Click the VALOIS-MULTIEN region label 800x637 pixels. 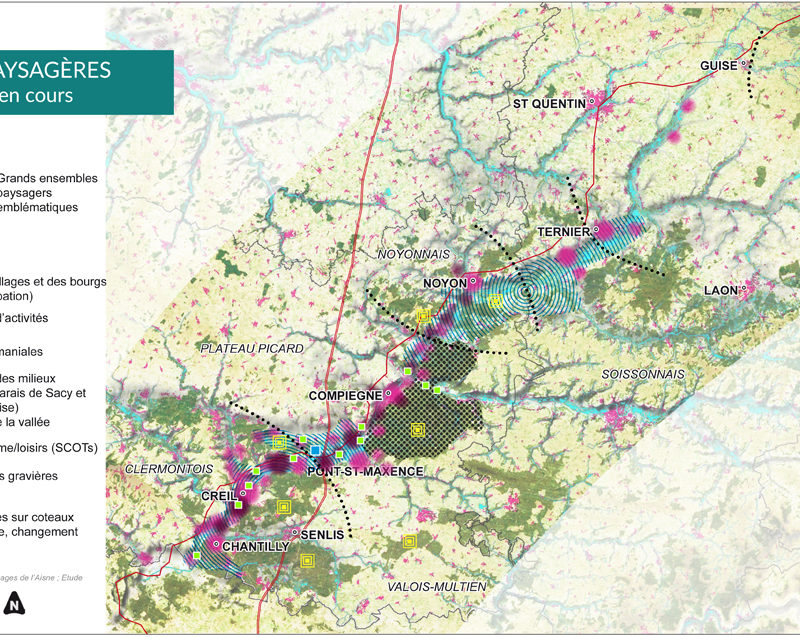(436, 586)
